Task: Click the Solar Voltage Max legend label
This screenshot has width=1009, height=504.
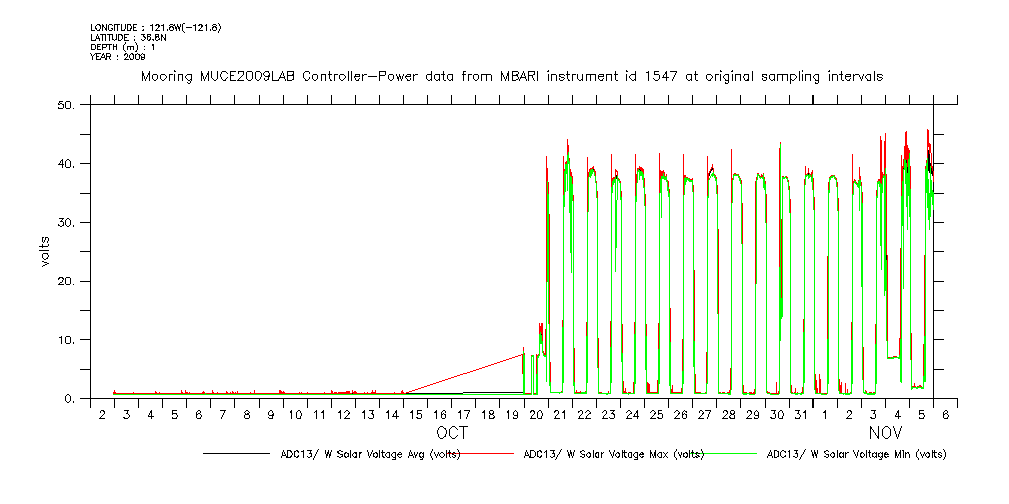Action: pos(613,454)
